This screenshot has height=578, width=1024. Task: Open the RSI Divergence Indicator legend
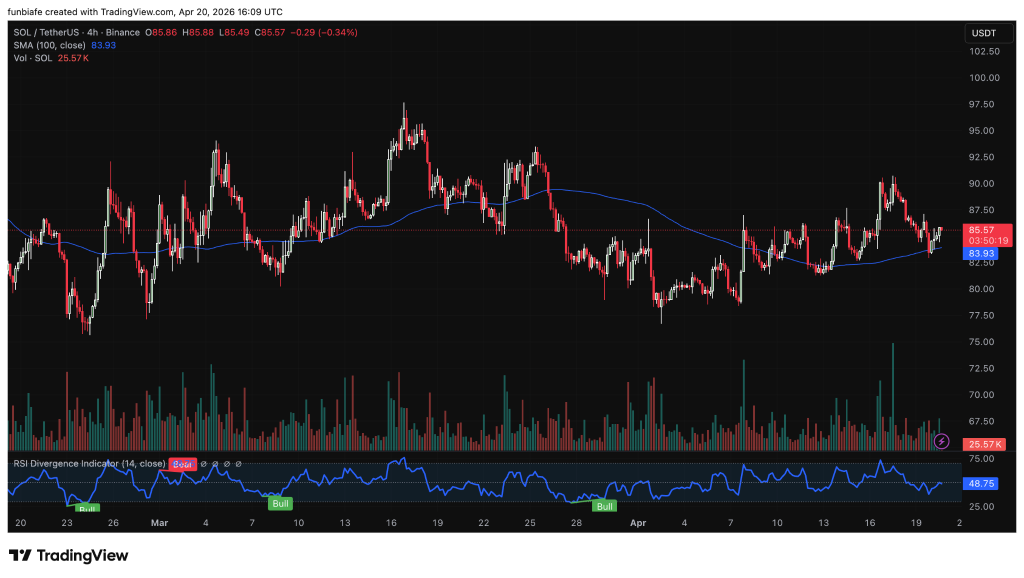tap(88, 464)
